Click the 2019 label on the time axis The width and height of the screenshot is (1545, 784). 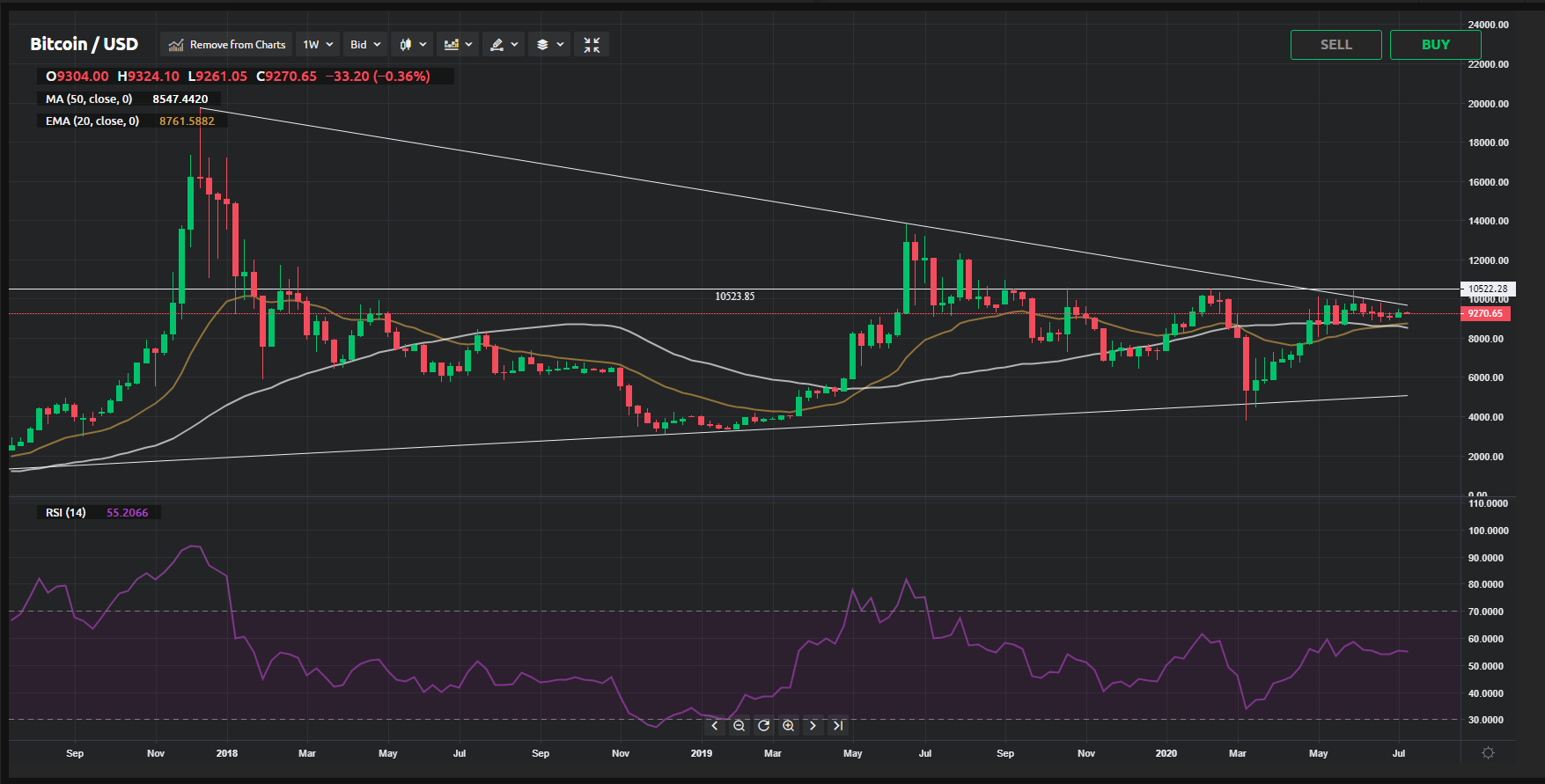click(x=701, y=753)
